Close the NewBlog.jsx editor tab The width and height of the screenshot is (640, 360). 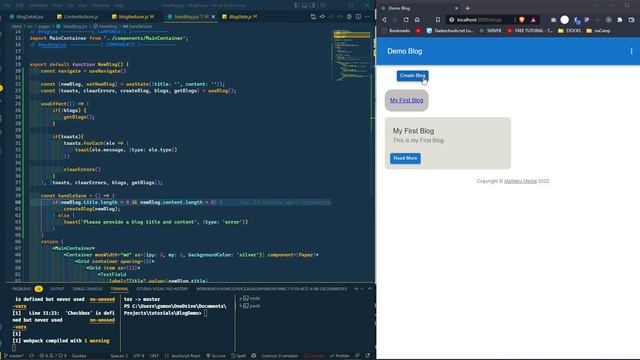[x=213, y=17]
